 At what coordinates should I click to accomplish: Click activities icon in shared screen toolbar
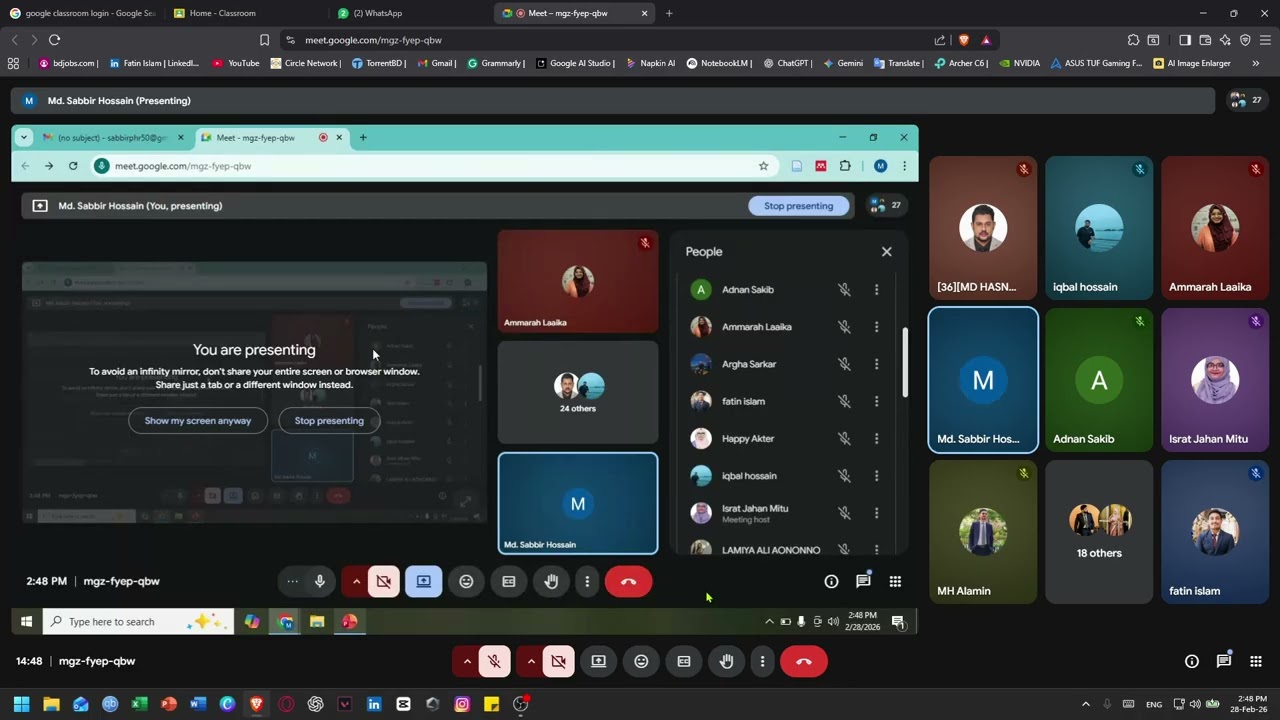tap(895, 581)
